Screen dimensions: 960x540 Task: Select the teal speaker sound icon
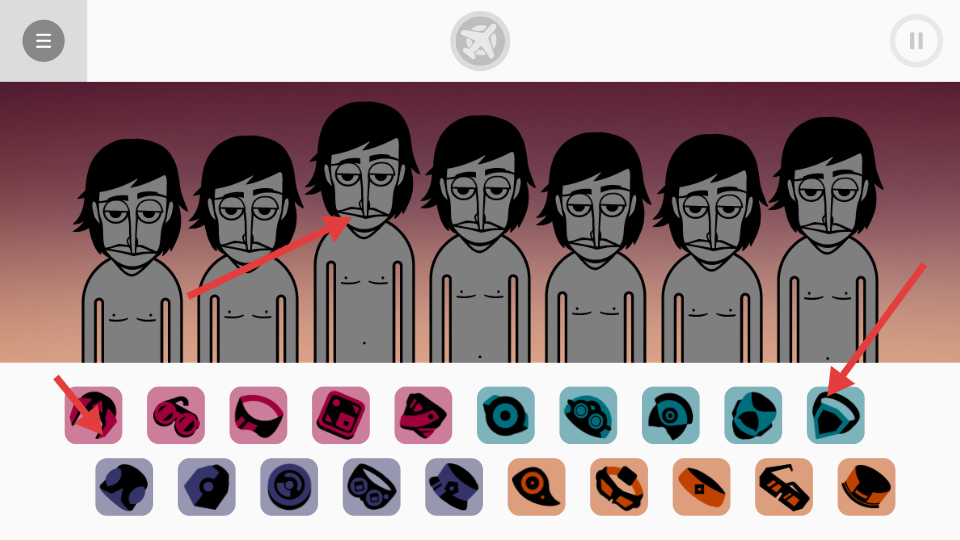point(506,415)
